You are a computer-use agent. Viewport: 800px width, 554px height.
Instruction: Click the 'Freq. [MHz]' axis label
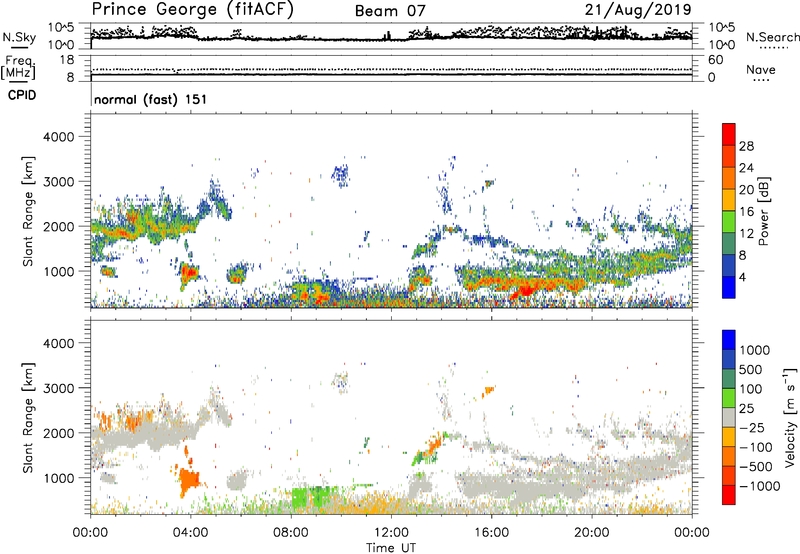pos(19,67)
